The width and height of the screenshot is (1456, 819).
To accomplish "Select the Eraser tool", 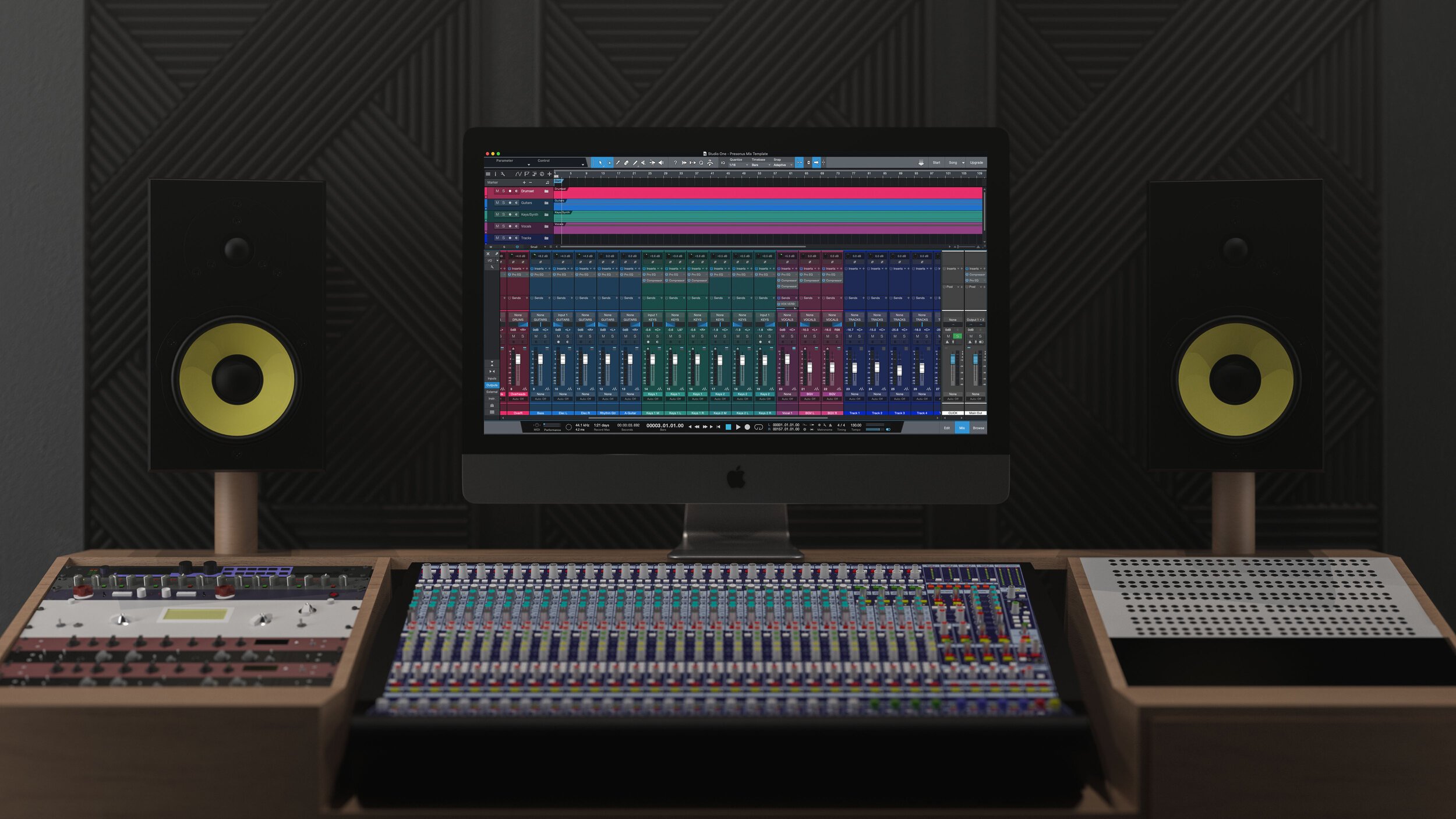I will [627, 163].
